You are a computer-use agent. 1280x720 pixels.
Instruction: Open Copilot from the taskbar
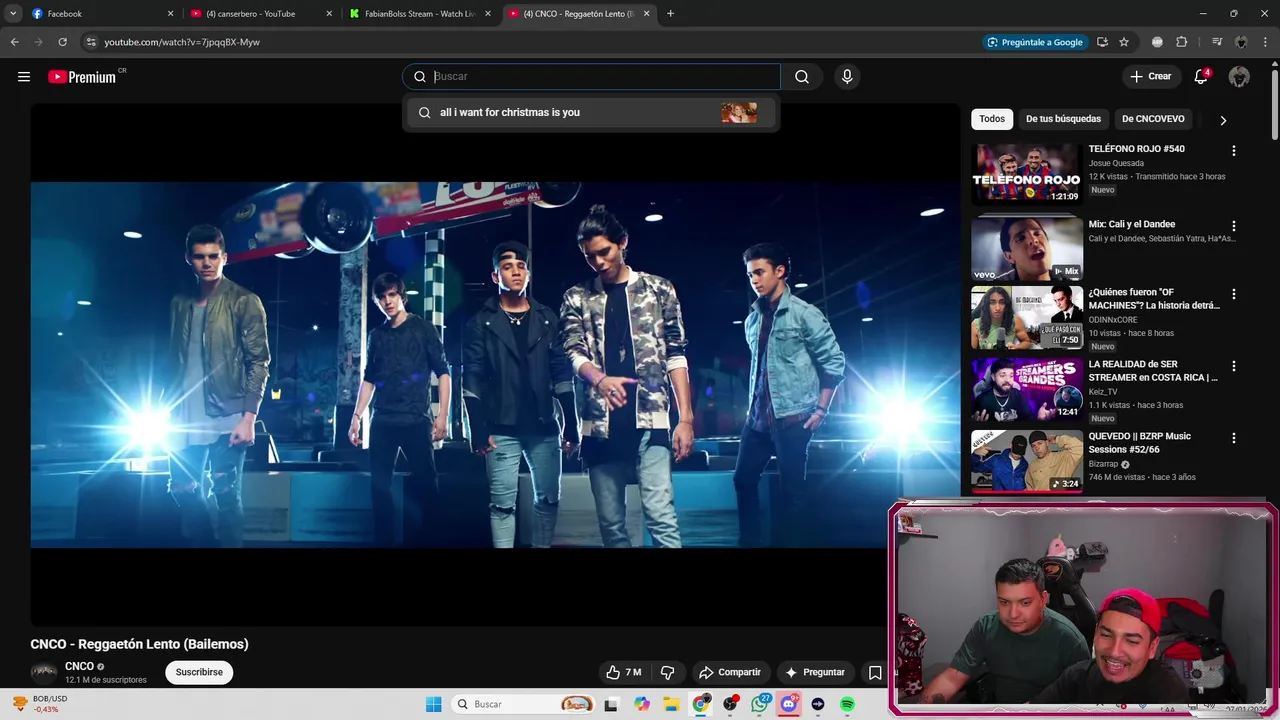tap(642, 704)
